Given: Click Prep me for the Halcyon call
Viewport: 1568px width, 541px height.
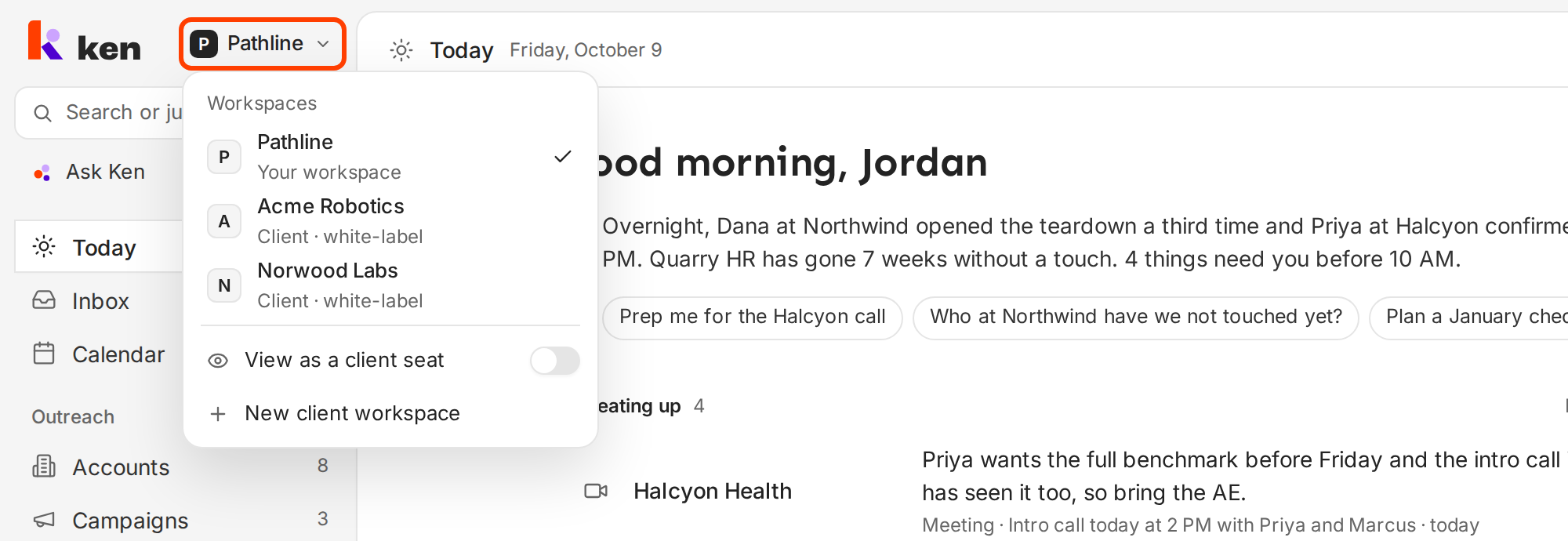Looking at the screenshot, I should (x=753, y=318).
